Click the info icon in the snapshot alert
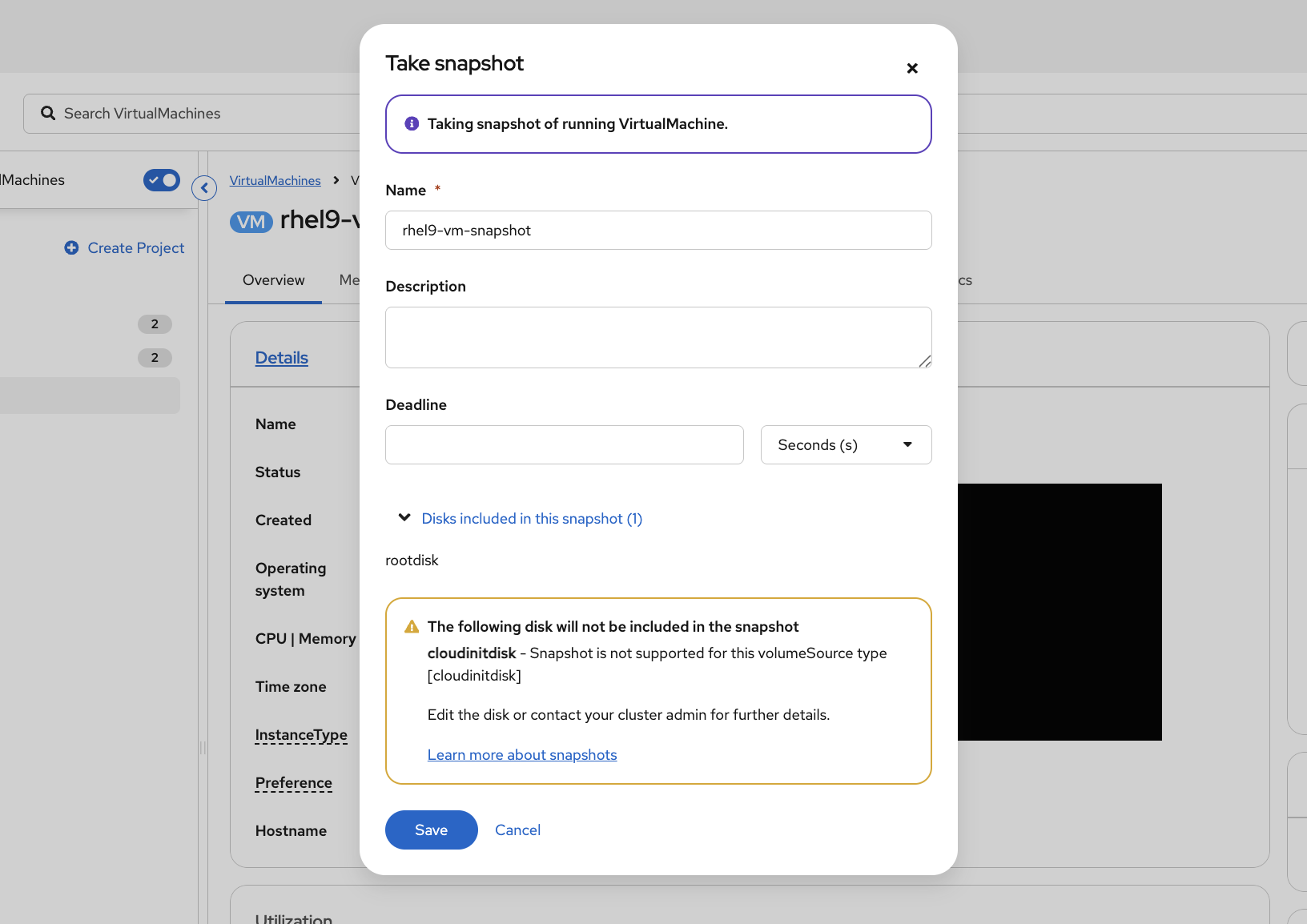The image size is (1307, 924). coord(411,123)
